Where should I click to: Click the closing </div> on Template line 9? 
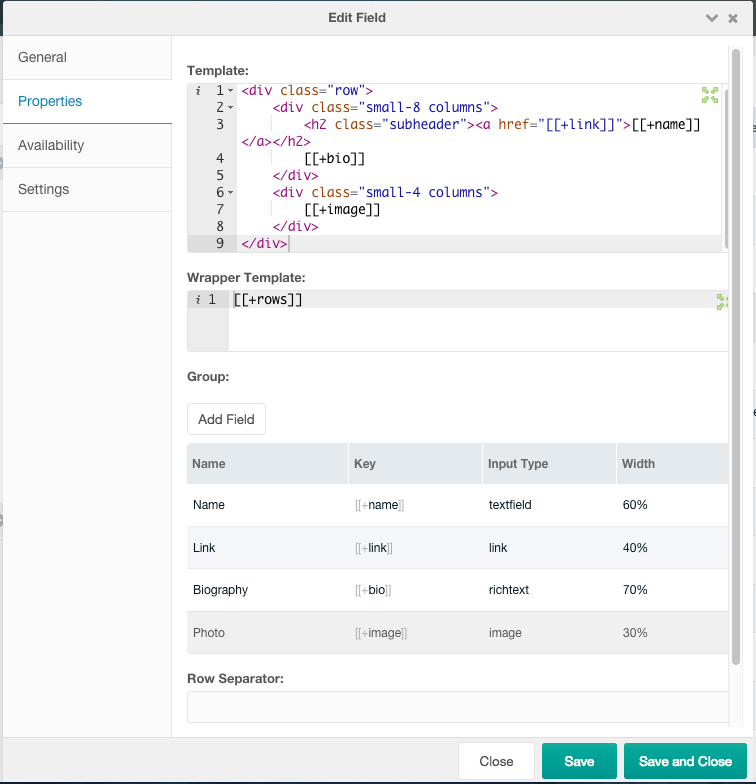(264, 244)
